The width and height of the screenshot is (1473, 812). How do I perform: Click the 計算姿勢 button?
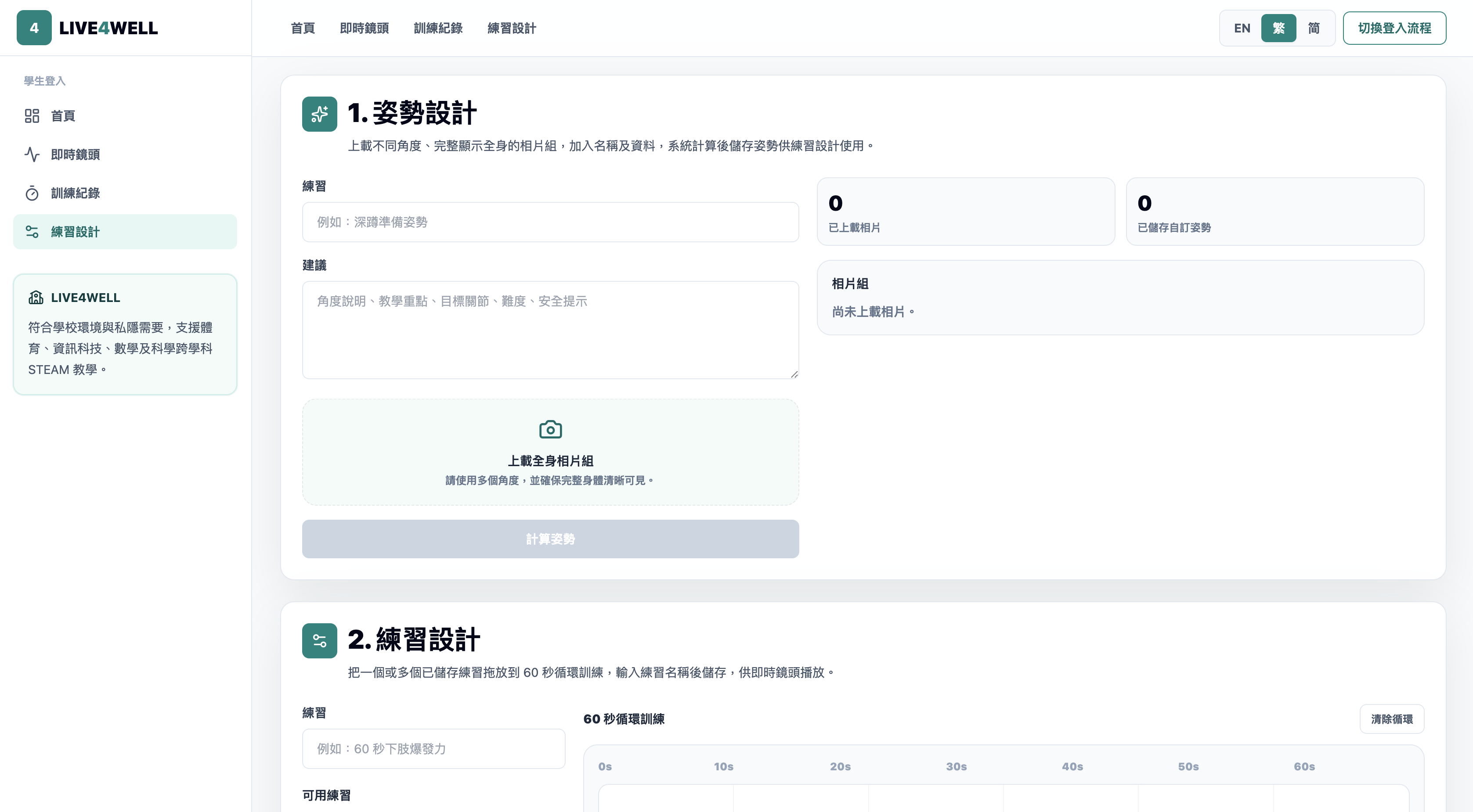[x=551, y=539]
